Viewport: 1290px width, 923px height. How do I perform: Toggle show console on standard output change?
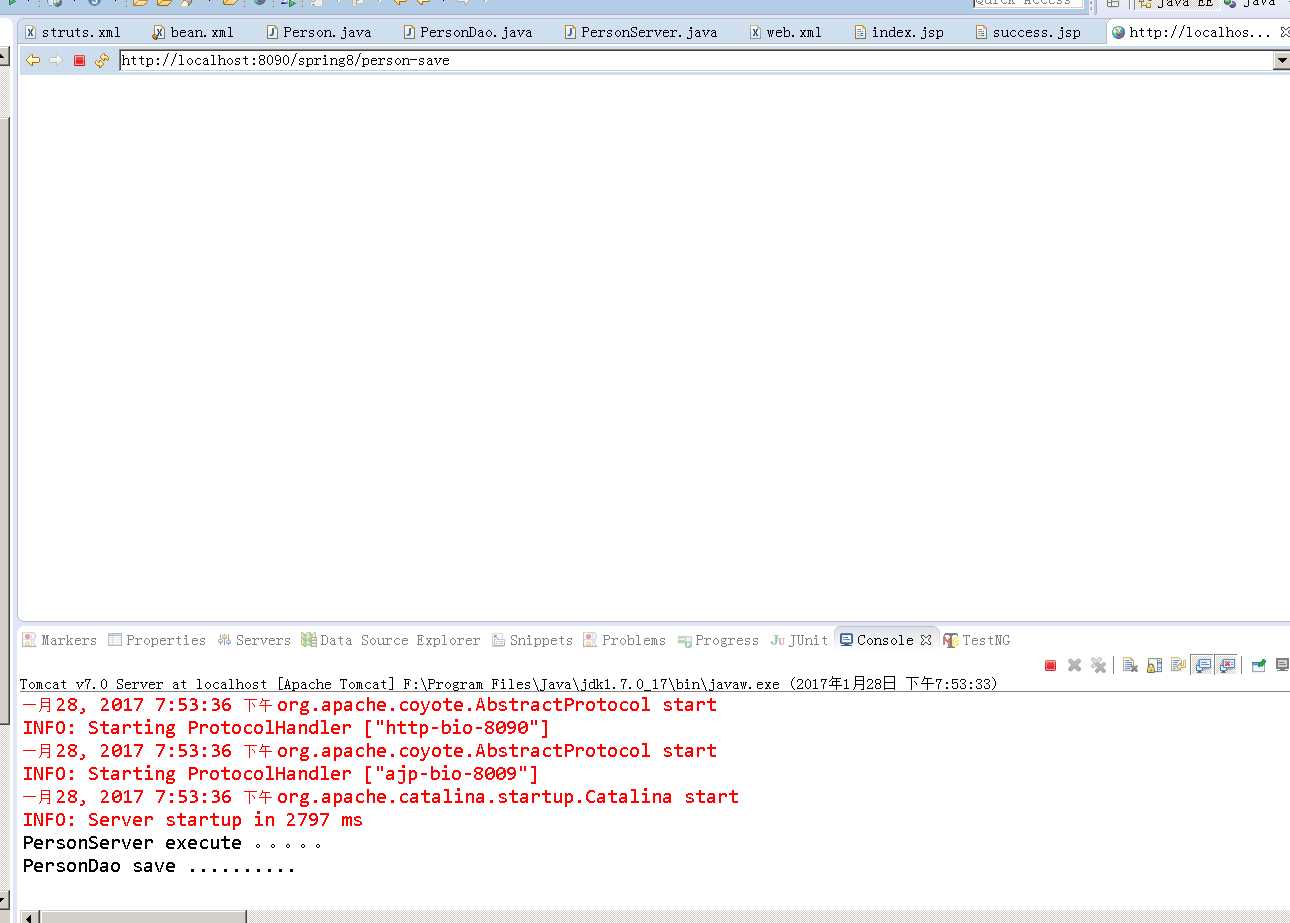click(x=1202, y=665)
